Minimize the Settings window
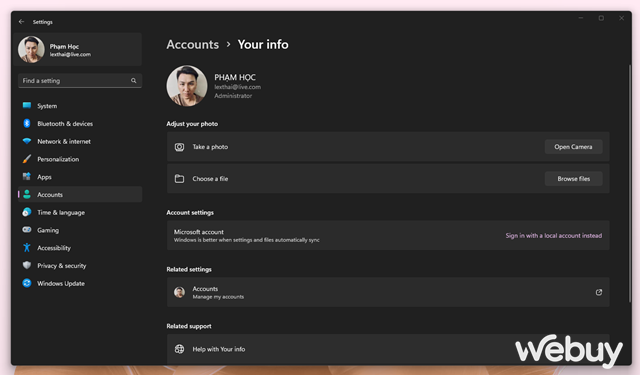This screenshot has width=640, height=375. [x=581, y=18]
